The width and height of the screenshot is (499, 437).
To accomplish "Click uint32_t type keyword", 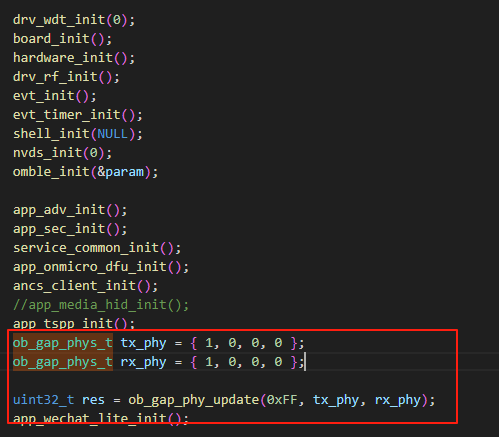I will click(43, 400).
